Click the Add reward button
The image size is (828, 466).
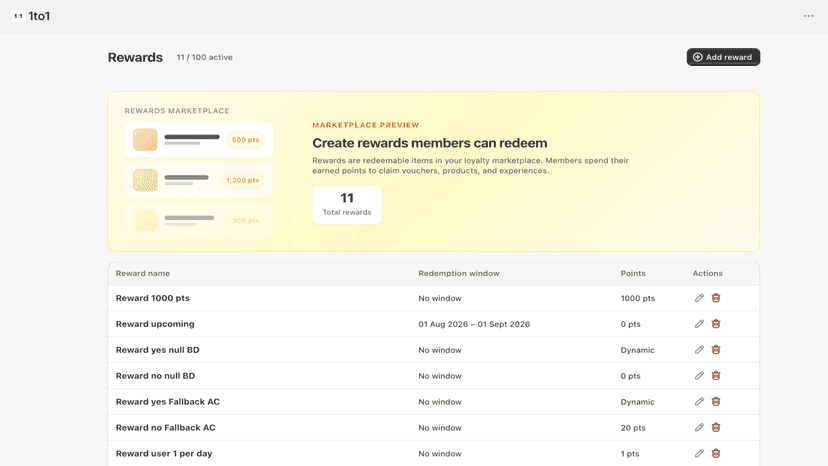click(723, 57)
